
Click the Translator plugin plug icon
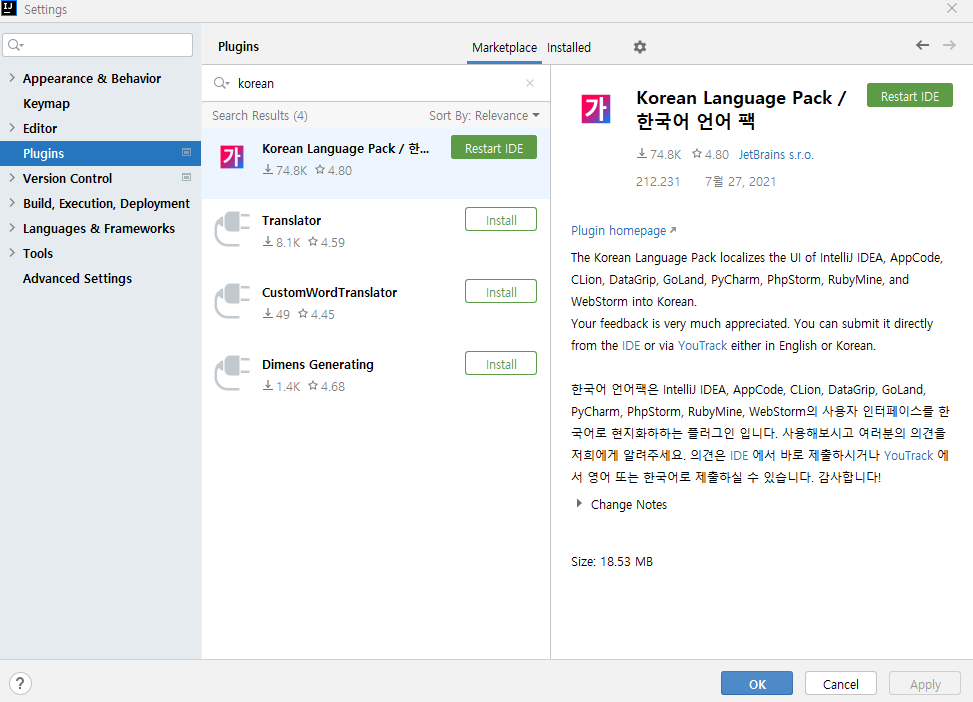click(232, 229)
